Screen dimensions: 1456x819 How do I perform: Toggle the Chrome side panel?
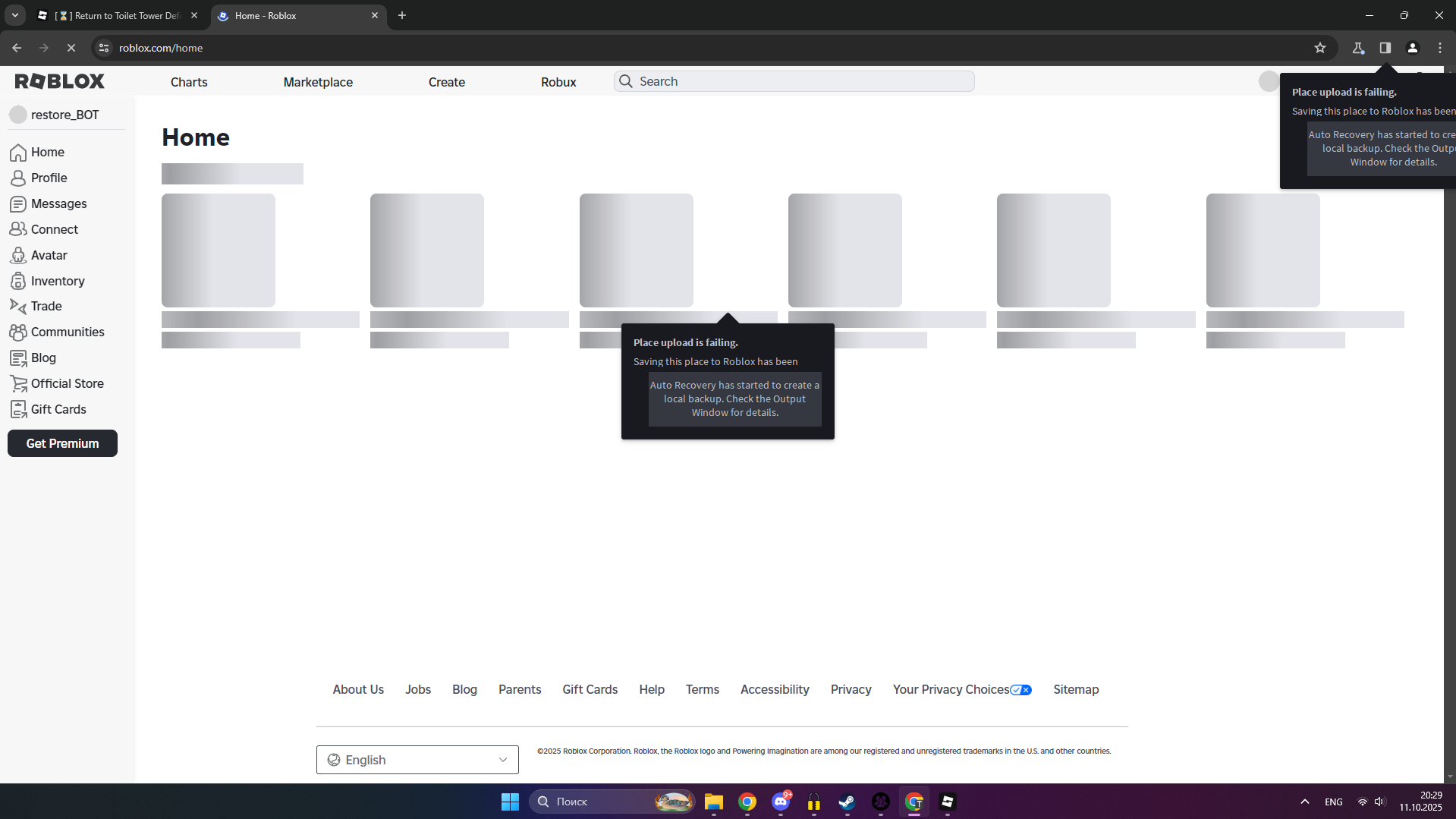click(1385, 48)
